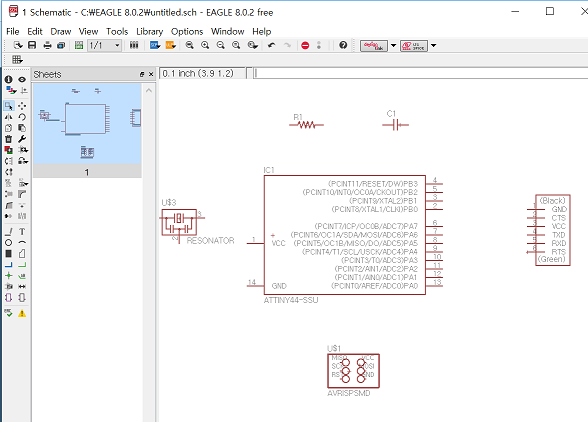This screenshot has width=588, height=422.
Task: Select the Label tool
Action: click(x=22, y=276)
